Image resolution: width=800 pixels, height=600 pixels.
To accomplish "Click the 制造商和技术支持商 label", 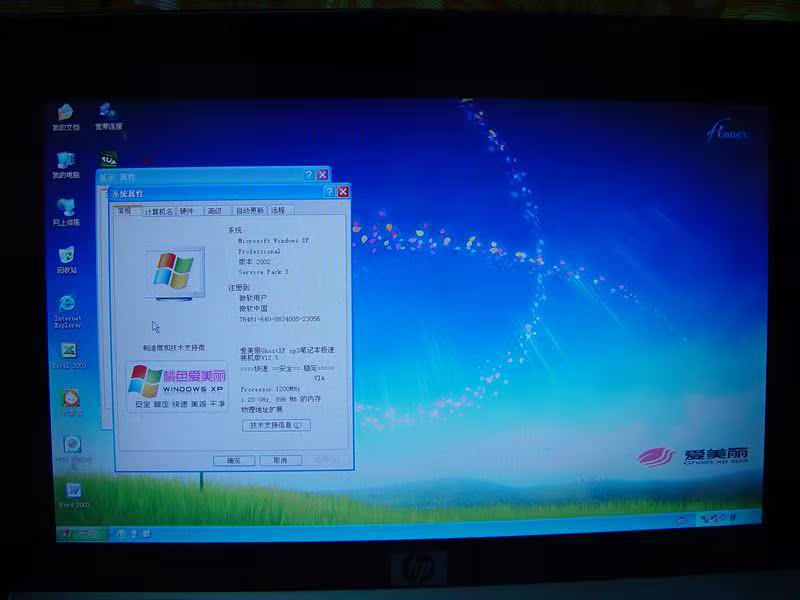I will [174, 348].
